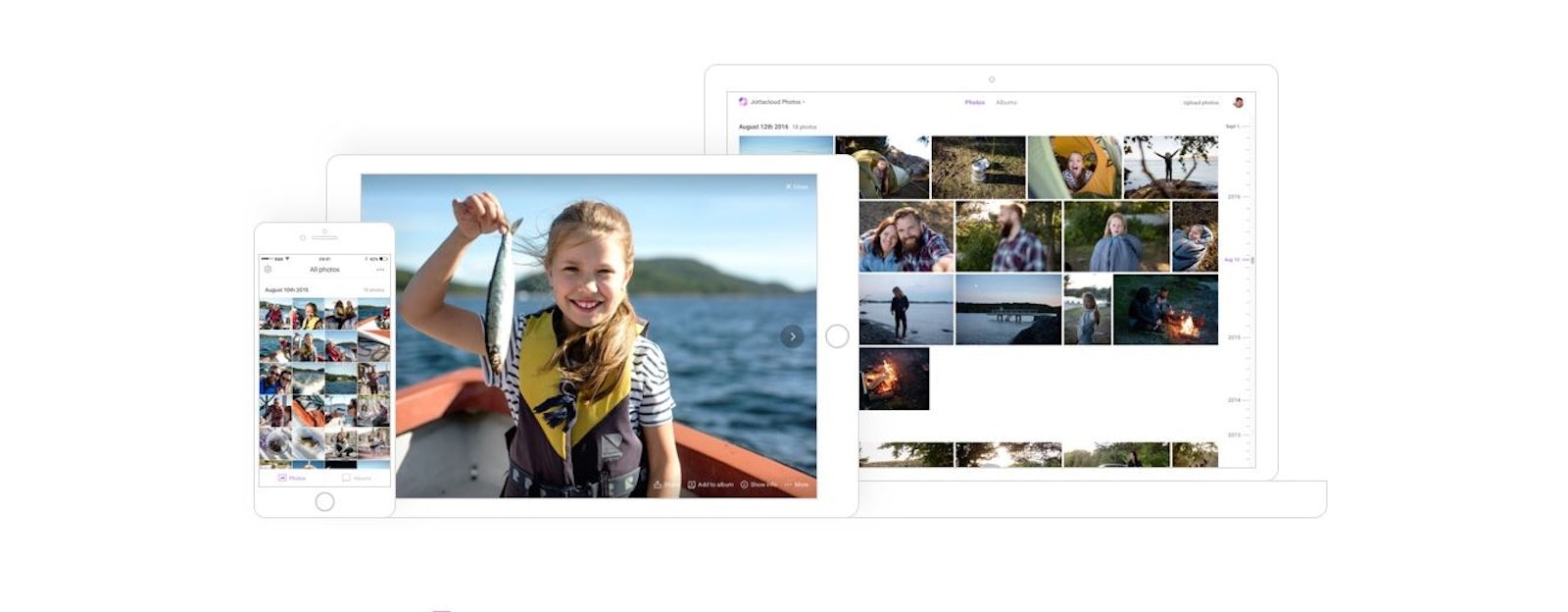Go to next photo with arrow button
The image size is (1568, 612).
coord(792,336)
